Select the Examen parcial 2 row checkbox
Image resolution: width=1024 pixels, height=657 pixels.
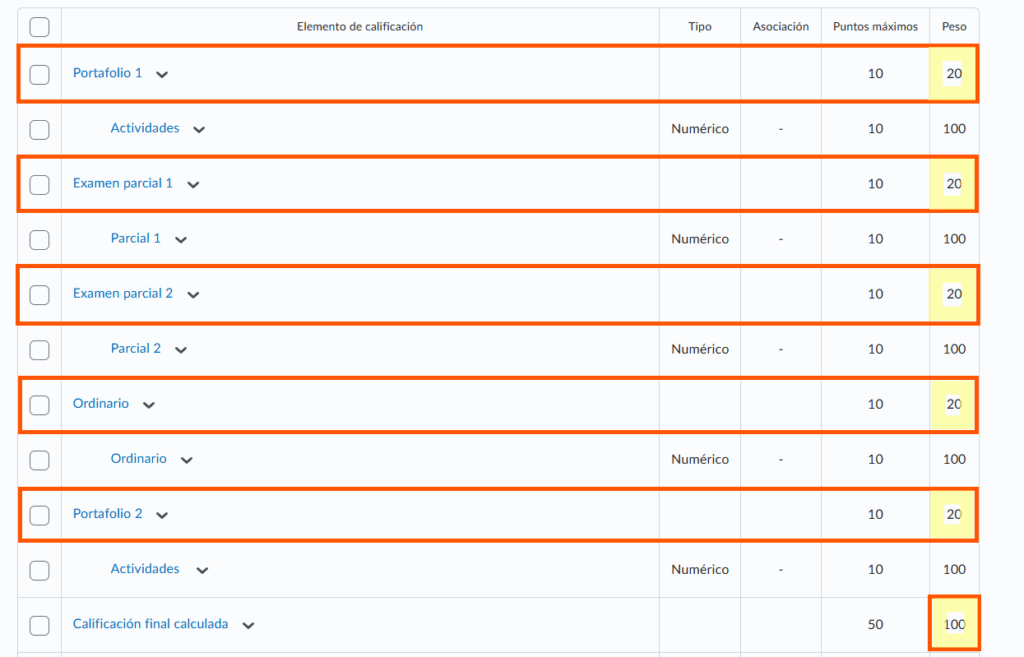(40, 294)
